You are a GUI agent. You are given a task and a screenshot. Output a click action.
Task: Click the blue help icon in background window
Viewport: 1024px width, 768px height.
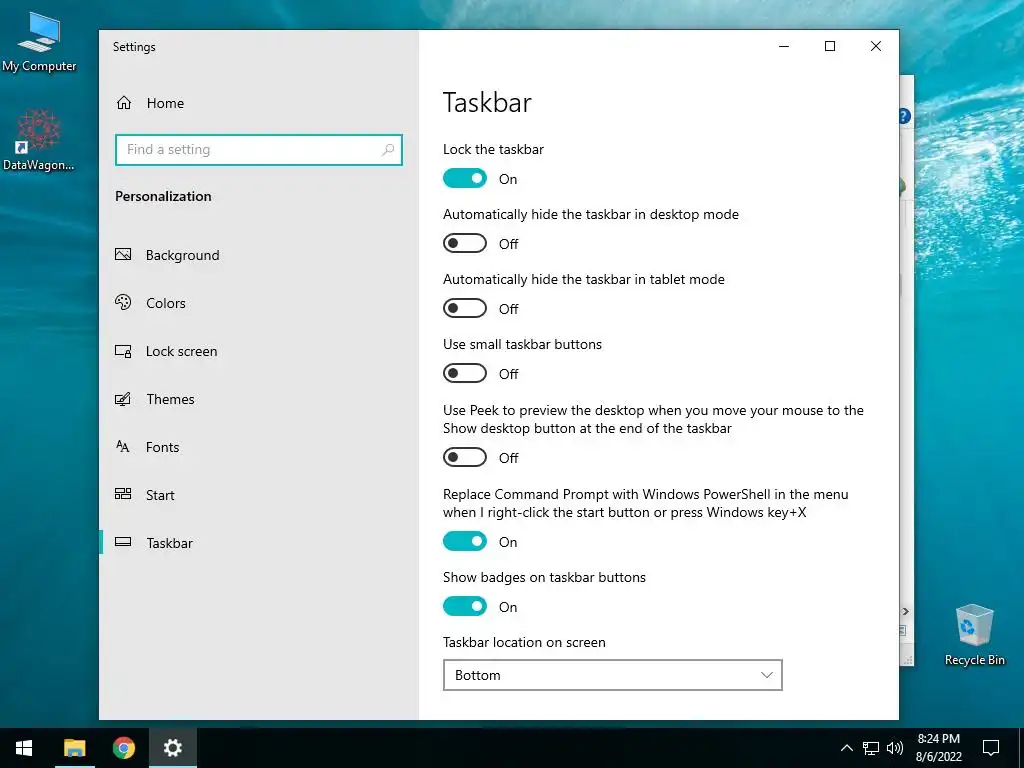click(x=904, y=116)
